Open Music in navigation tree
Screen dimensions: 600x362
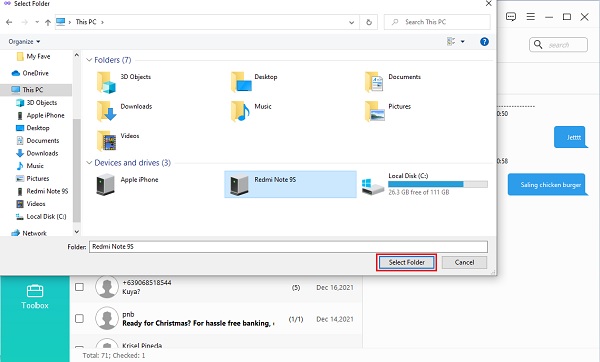click(x=30, y=166)
